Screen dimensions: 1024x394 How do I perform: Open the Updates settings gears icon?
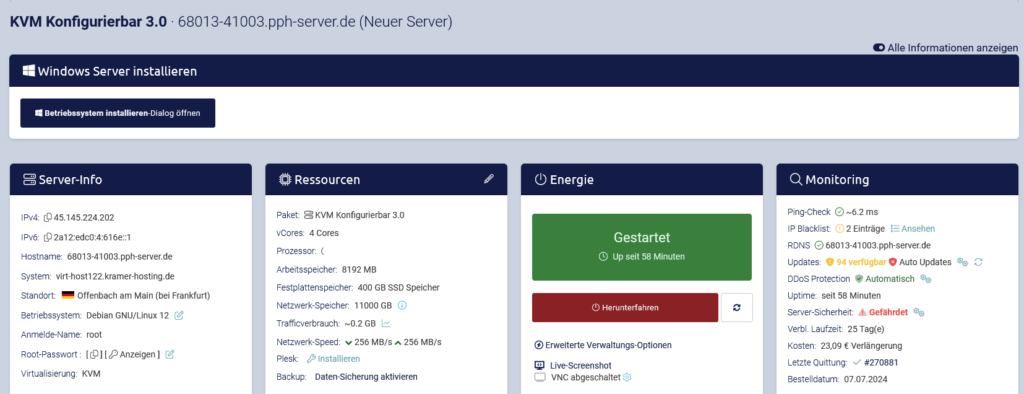coord(962,262)
